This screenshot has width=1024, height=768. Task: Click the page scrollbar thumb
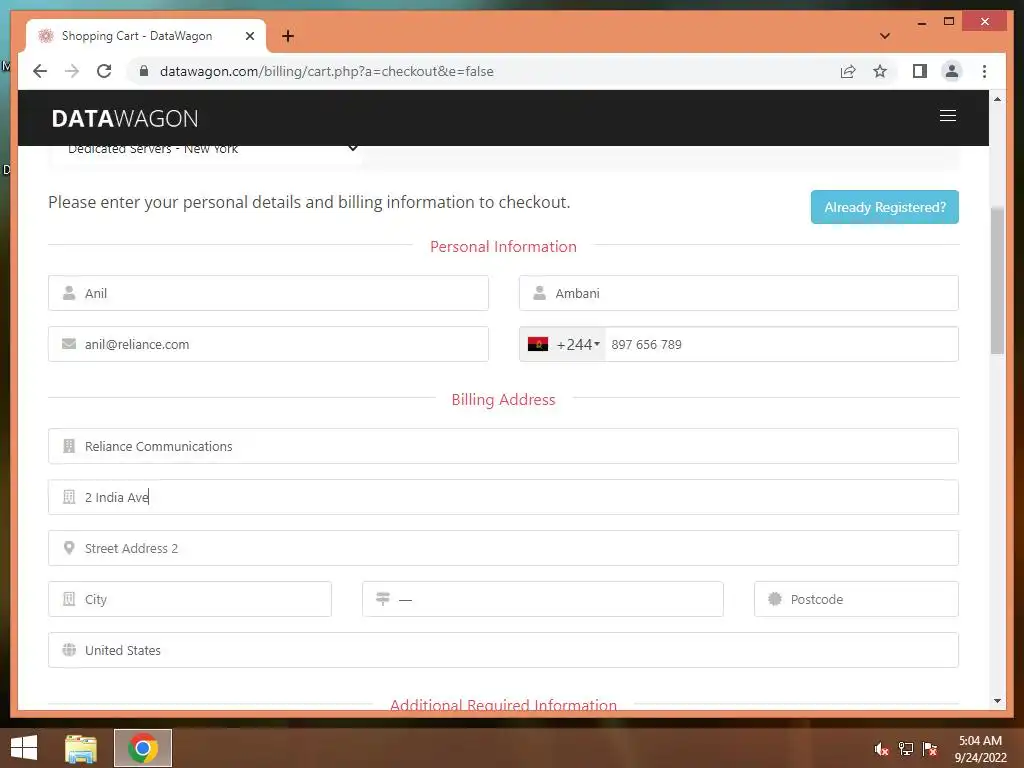tap(997, 281)
